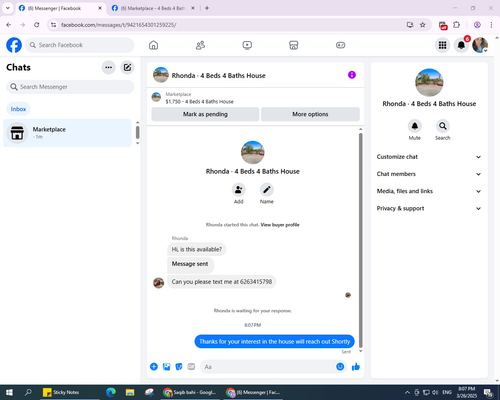
Task: Click More options button
Action: [x=310, y=114]
